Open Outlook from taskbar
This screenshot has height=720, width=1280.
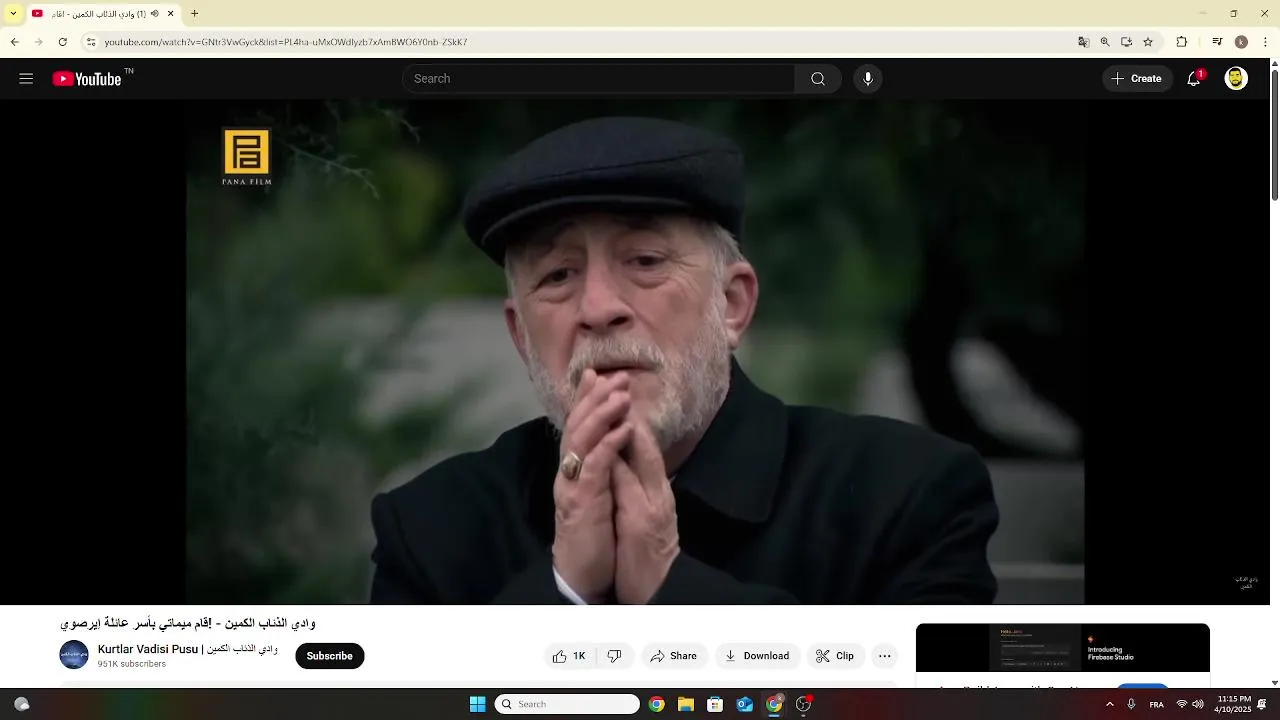click(744, 704)
